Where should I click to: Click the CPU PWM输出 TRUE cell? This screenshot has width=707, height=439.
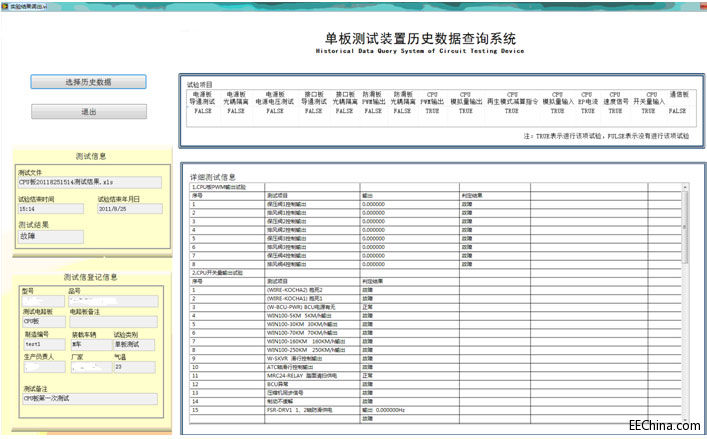click(432, 111)
